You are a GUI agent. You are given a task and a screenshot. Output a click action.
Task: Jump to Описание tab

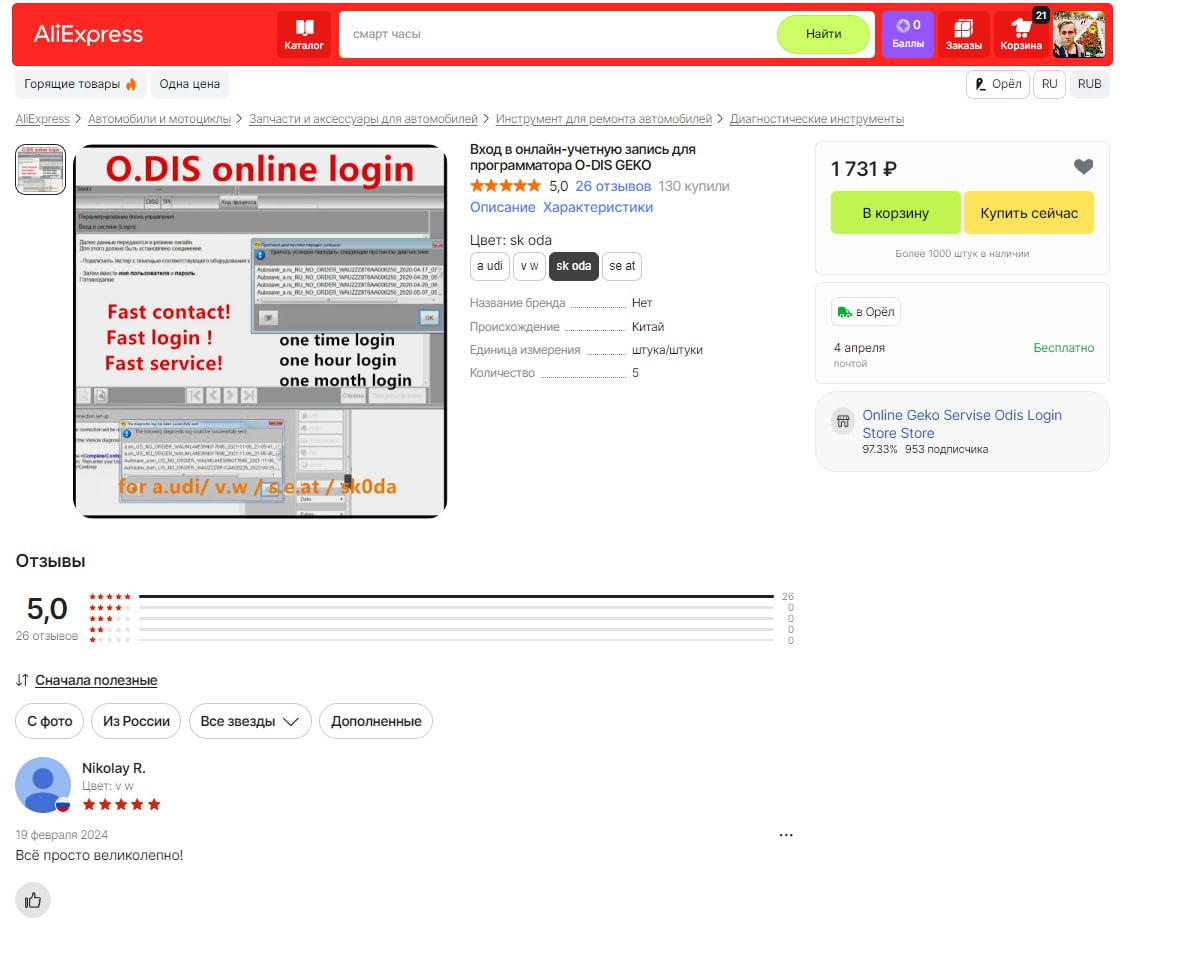click(502, 207)
